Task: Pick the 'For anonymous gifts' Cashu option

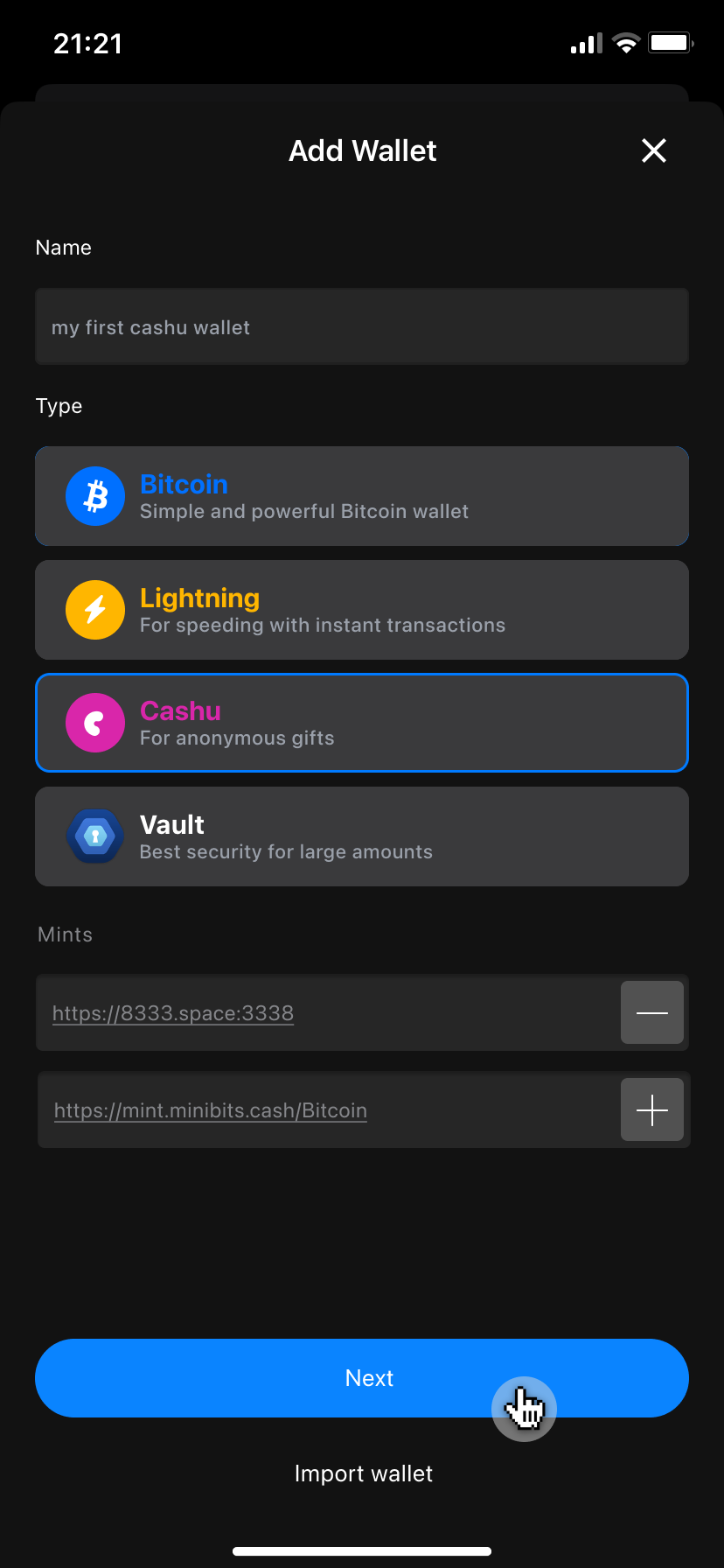Action: [x=237, y=738]
